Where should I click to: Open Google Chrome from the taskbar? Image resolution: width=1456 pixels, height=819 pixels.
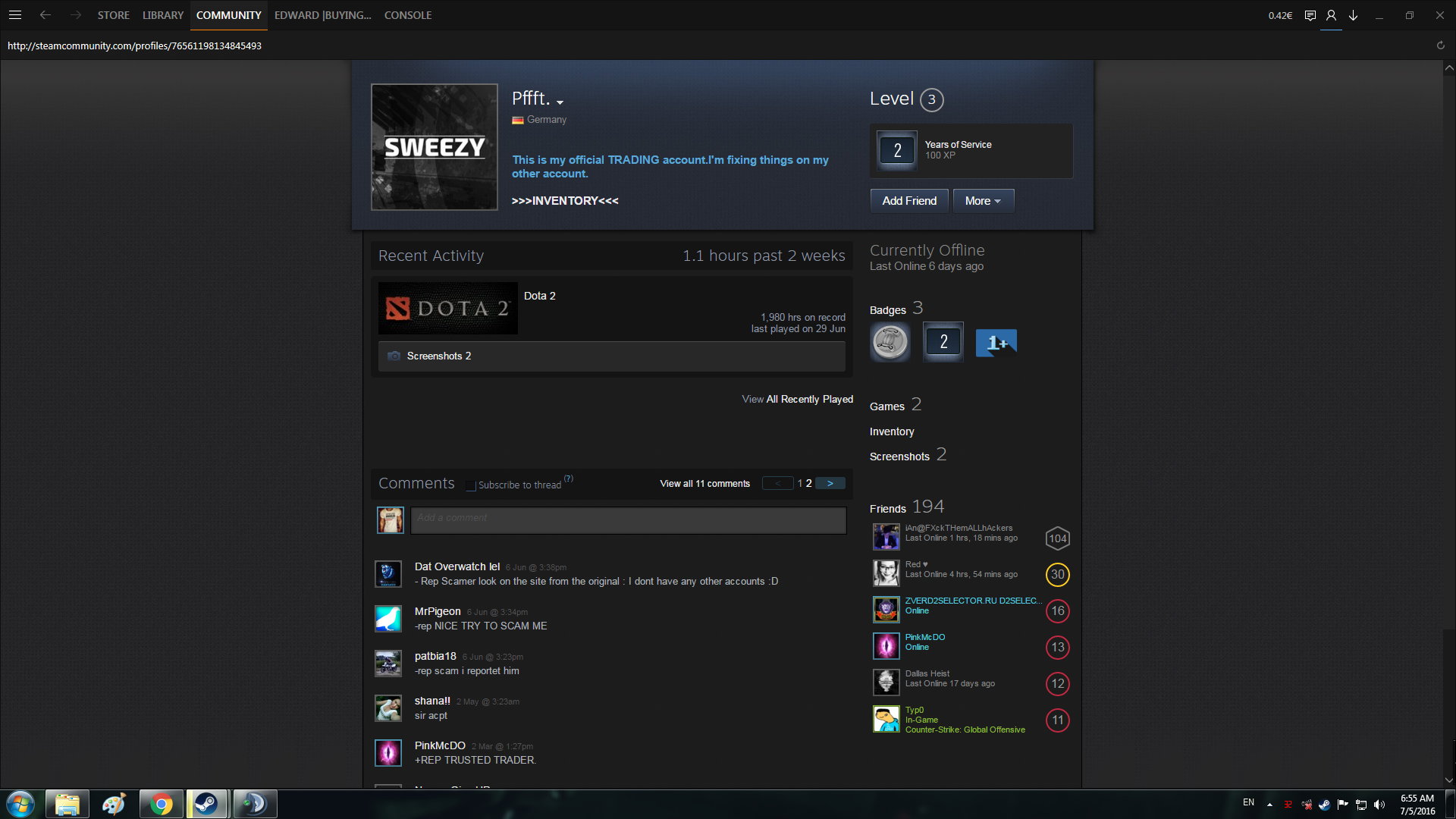[x=161, y=804]
